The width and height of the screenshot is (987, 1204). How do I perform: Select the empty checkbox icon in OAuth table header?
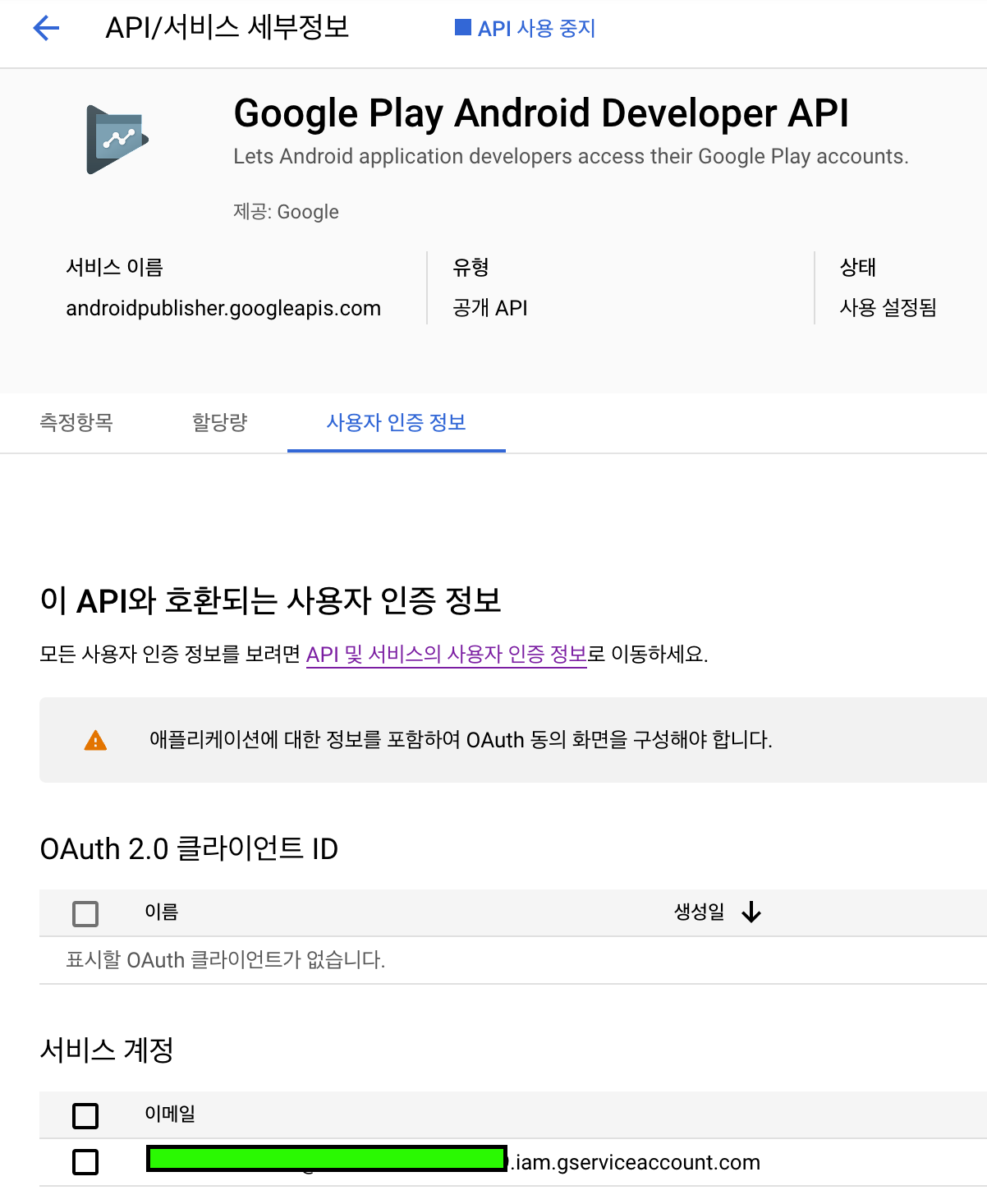(x=85, y=913)
